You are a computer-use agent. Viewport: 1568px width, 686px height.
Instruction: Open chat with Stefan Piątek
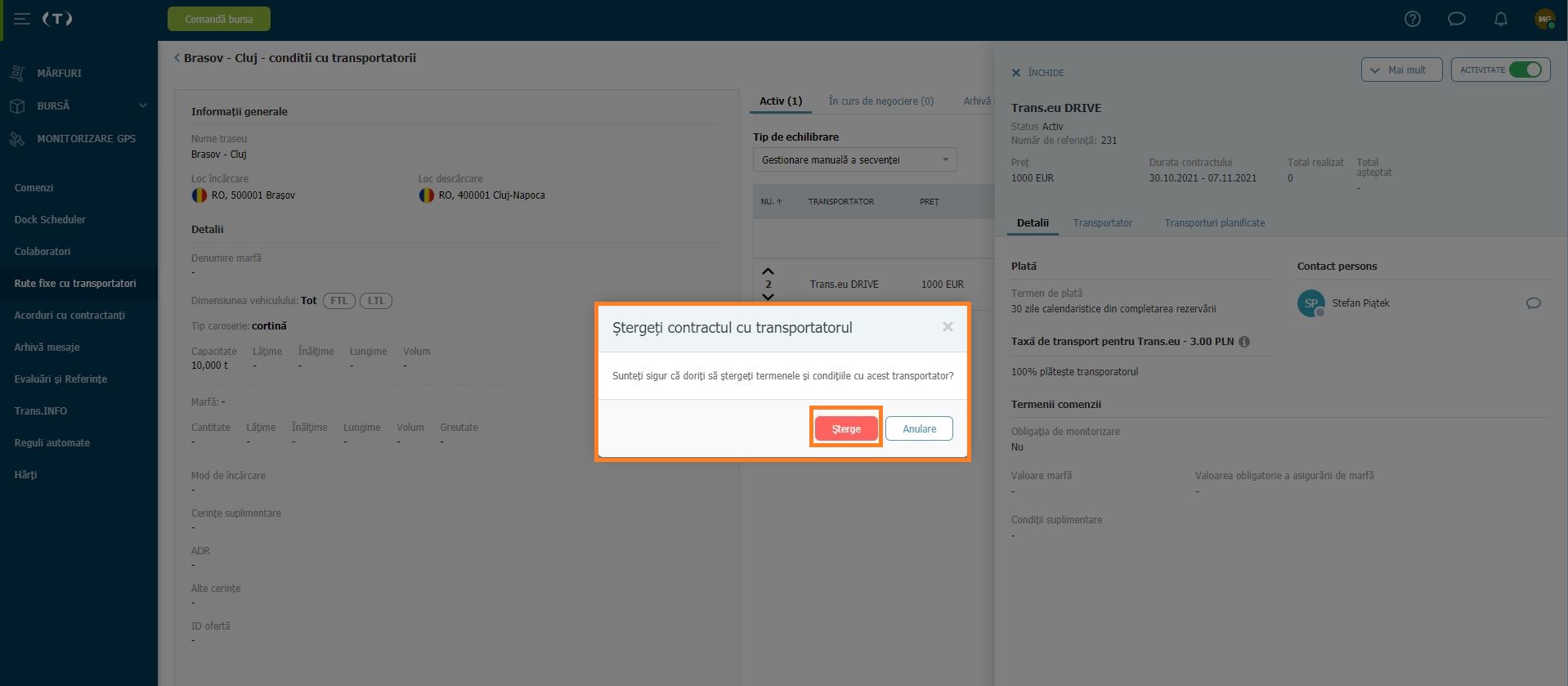pos(1534,303)
